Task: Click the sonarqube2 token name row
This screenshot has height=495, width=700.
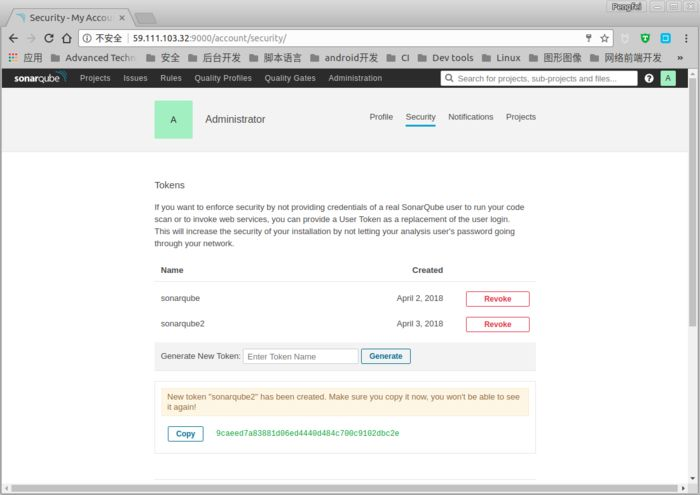Action: pyautogui.click(x=183, y=324)
